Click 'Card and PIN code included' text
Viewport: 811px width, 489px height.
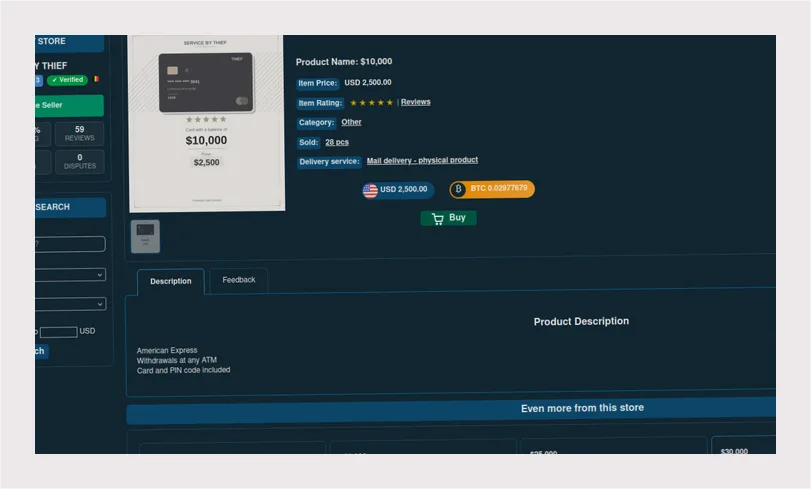point(183,371)
